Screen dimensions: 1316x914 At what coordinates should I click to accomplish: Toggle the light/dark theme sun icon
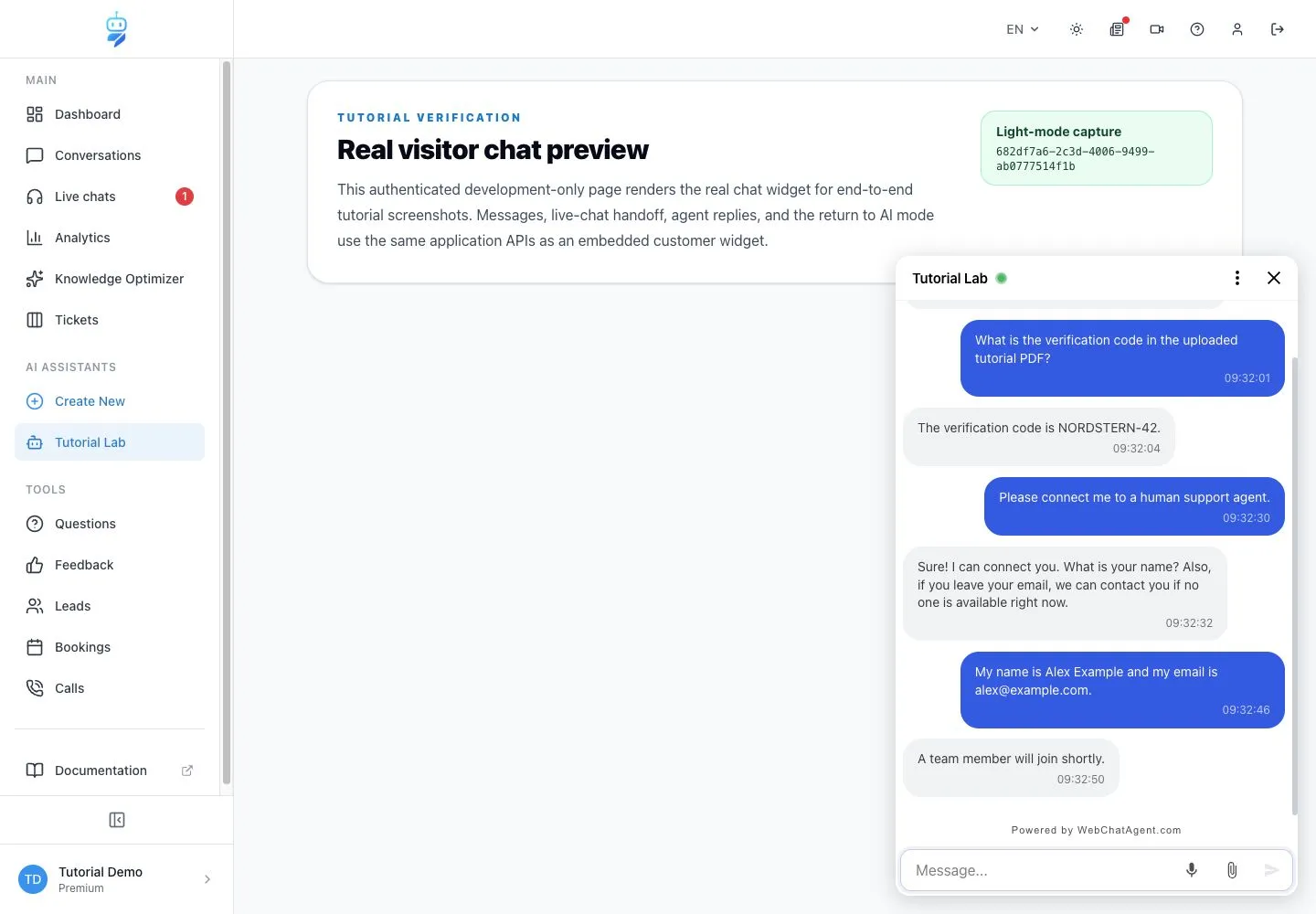1077,29
